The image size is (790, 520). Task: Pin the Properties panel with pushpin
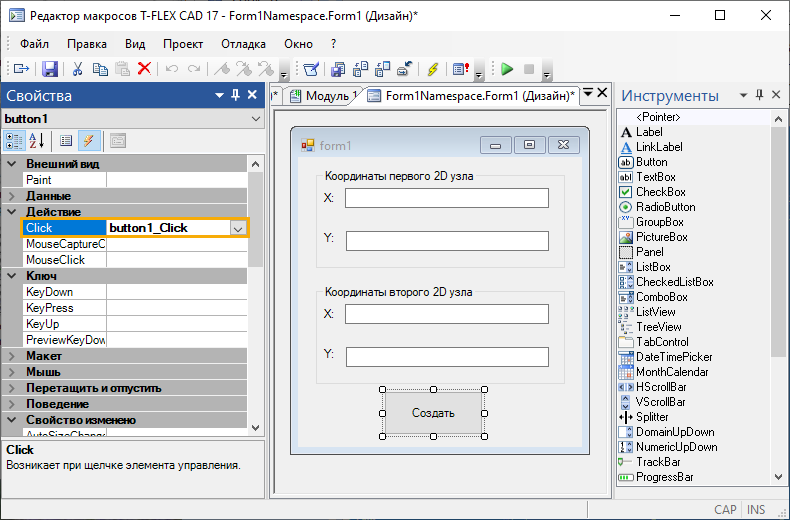(236, 96)
